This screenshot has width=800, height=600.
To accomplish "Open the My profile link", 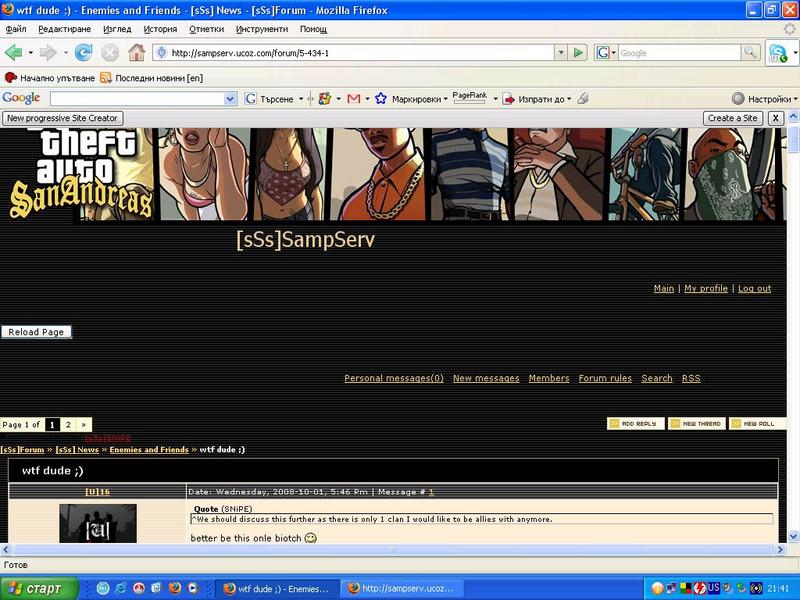I will point(706,288).
